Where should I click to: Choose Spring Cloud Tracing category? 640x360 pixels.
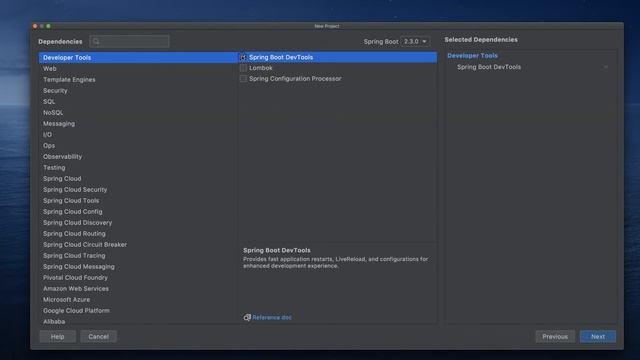pyautogui.click(x=138, y=256)
